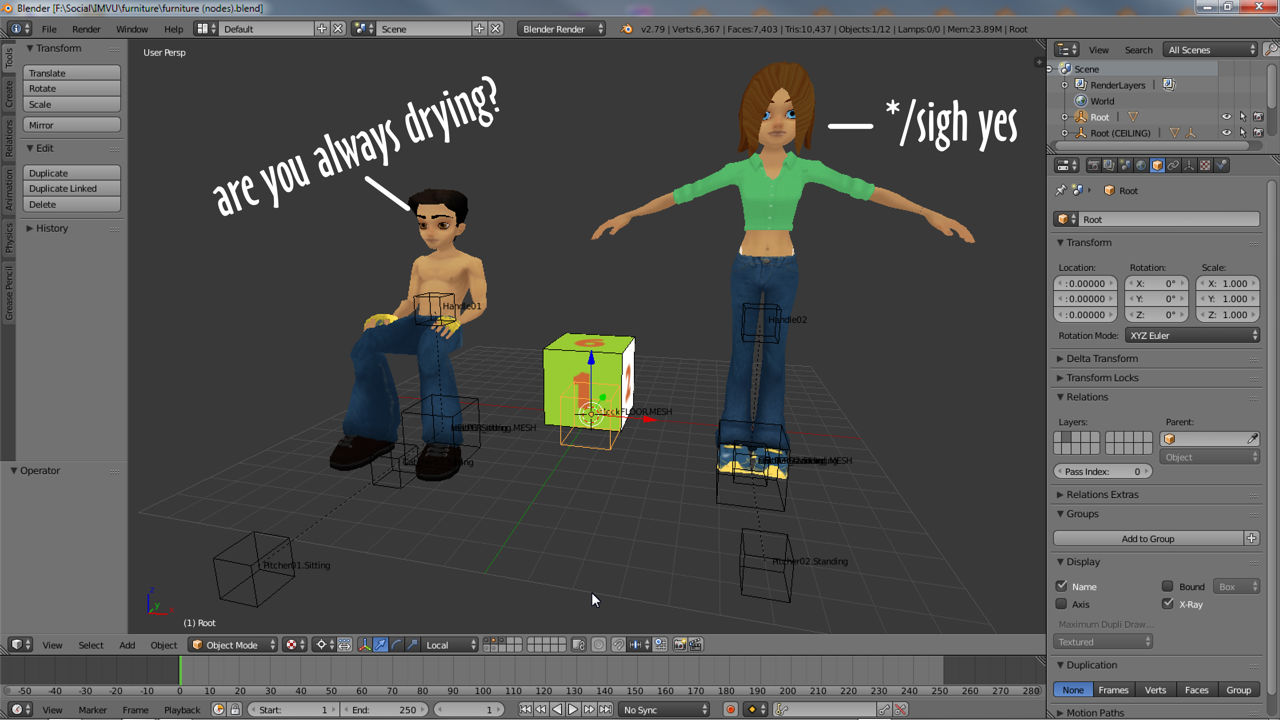
Task: Open the Object Data tab (empty axes icon)
Action: [x=1189, y=165]
